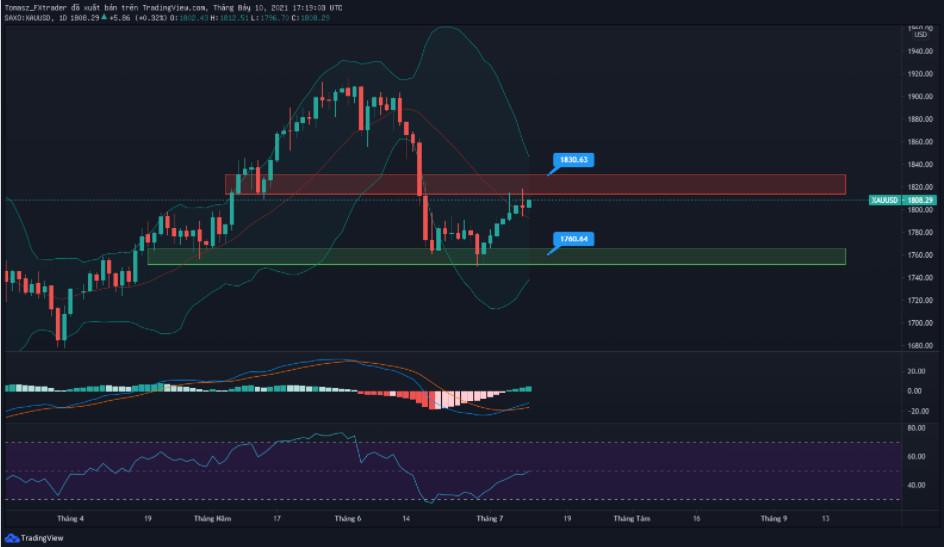Click the 1900.00 price axis label
This screenshot has height=547, width=944.
click(920, 96)
